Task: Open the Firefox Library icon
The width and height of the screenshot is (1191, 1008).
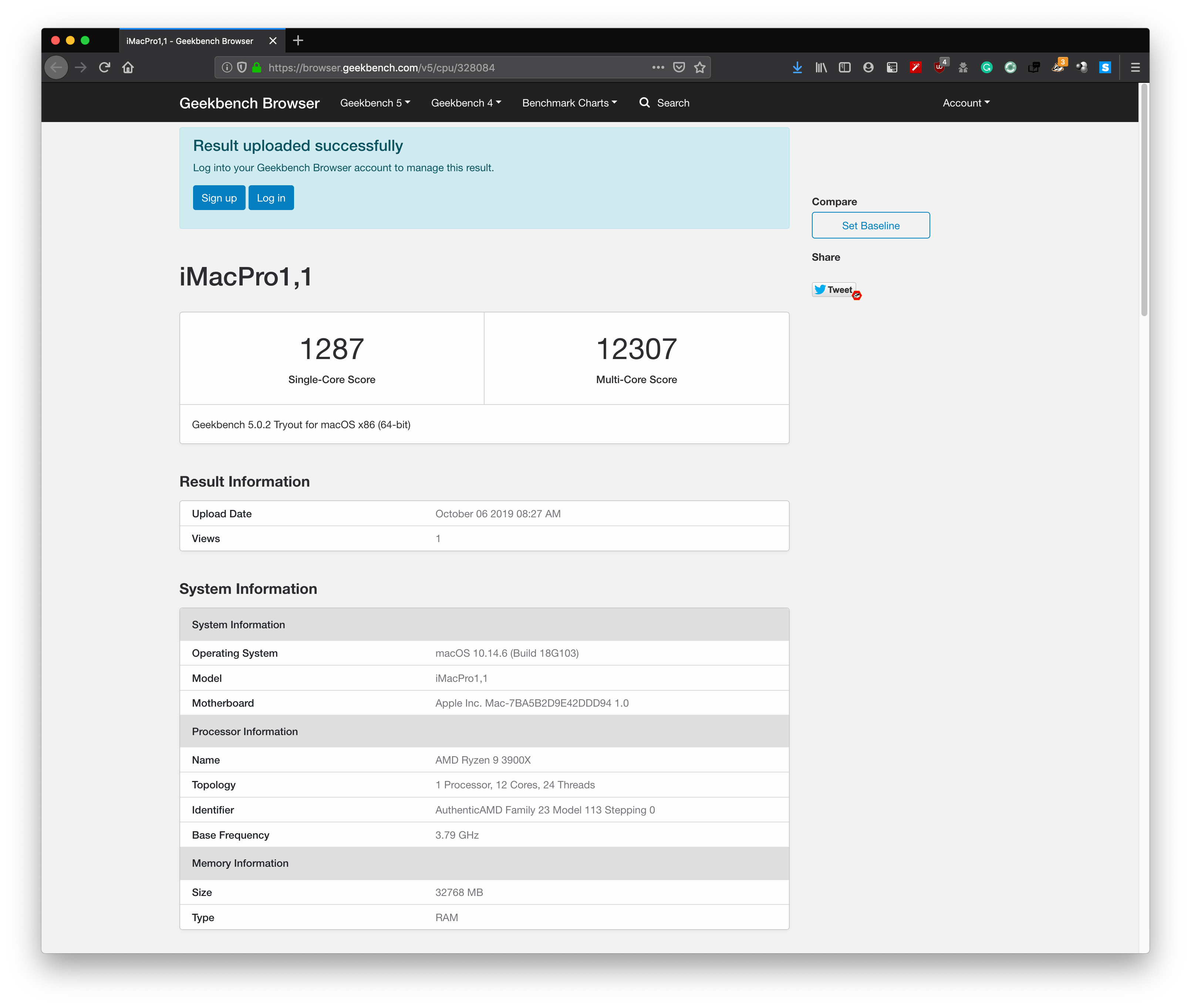Action: [x=821, y=67]
